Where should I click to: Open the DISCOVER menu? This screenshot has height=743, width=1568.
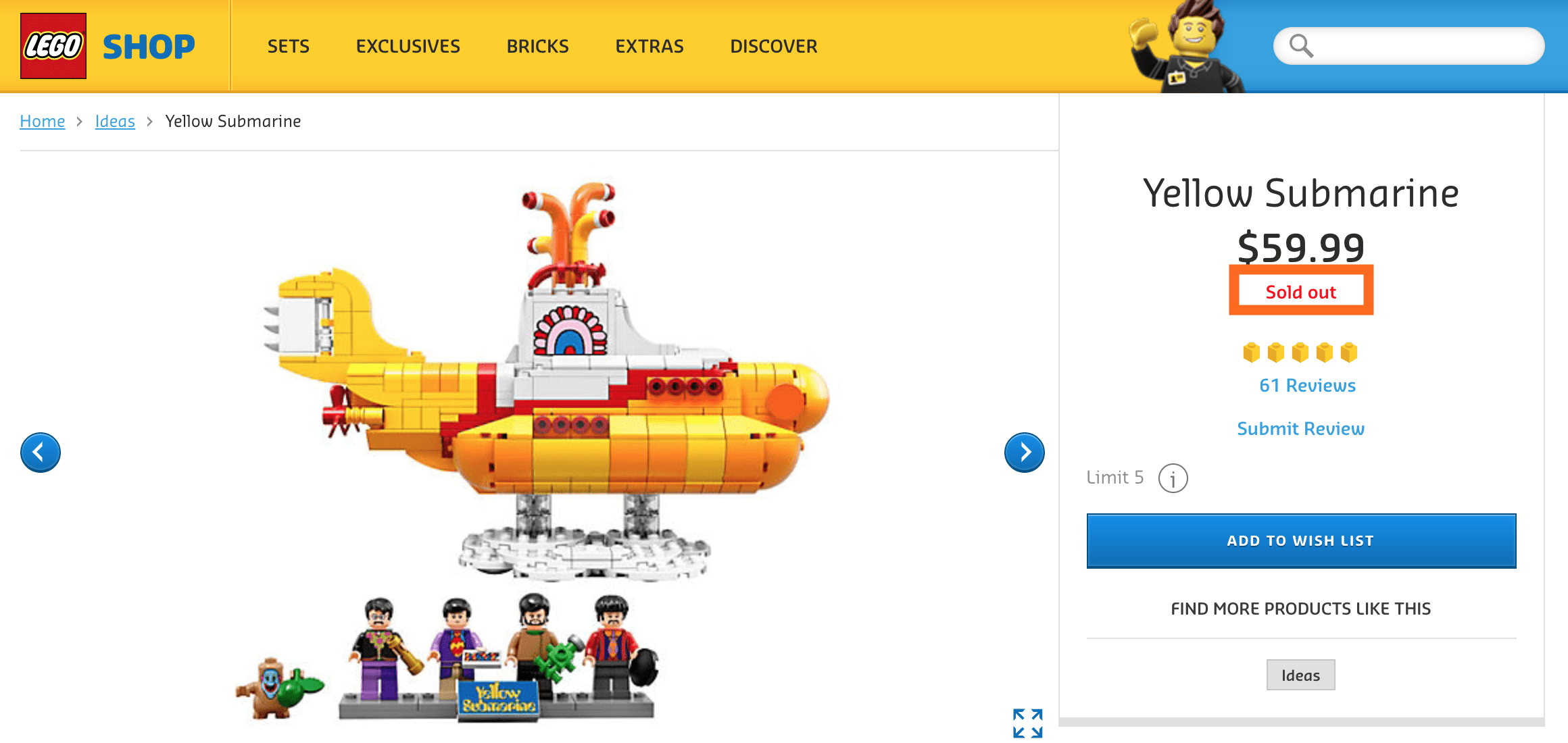point(774,45)
